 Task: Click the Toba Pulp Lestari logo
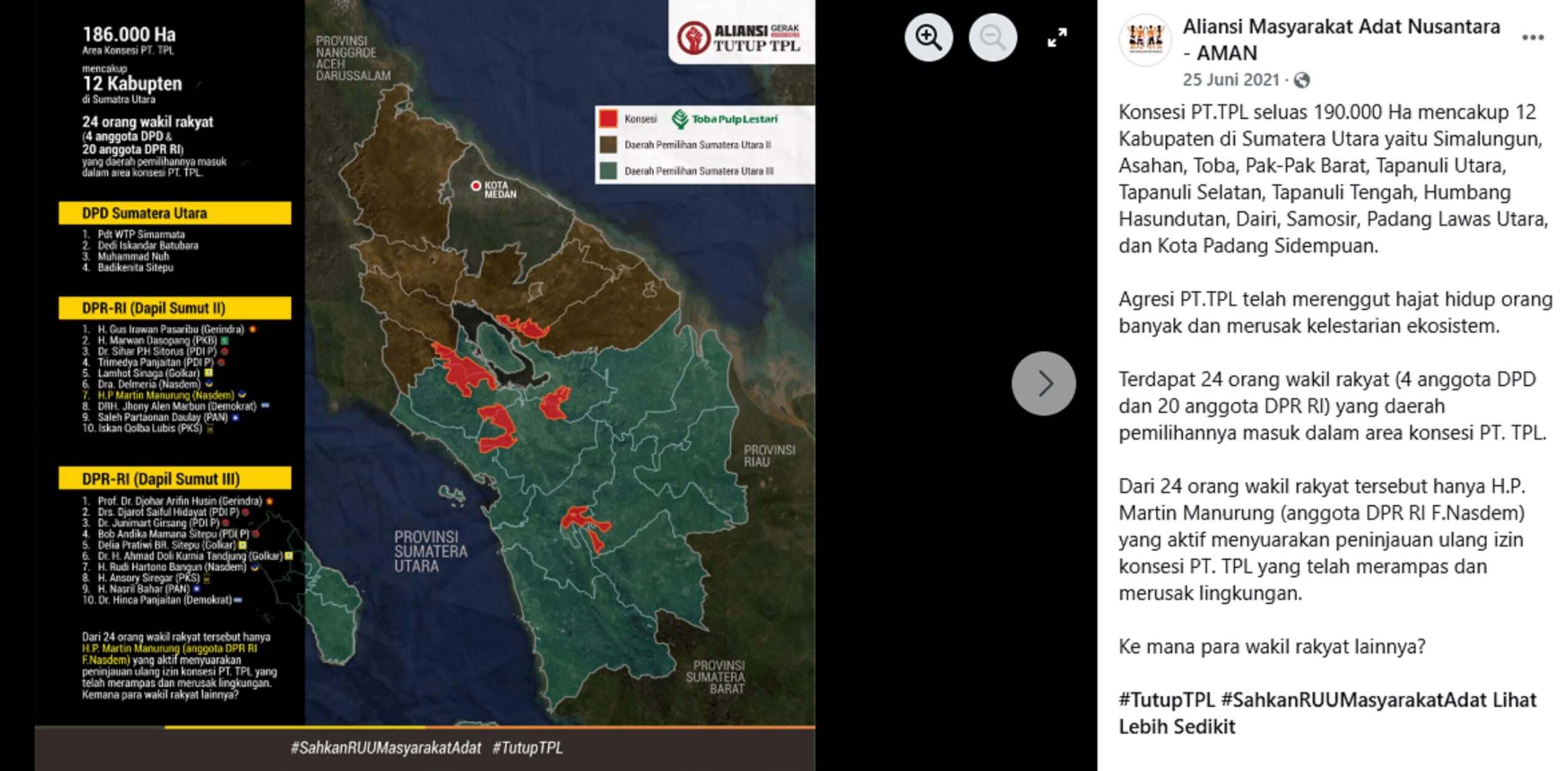(725, 119)
